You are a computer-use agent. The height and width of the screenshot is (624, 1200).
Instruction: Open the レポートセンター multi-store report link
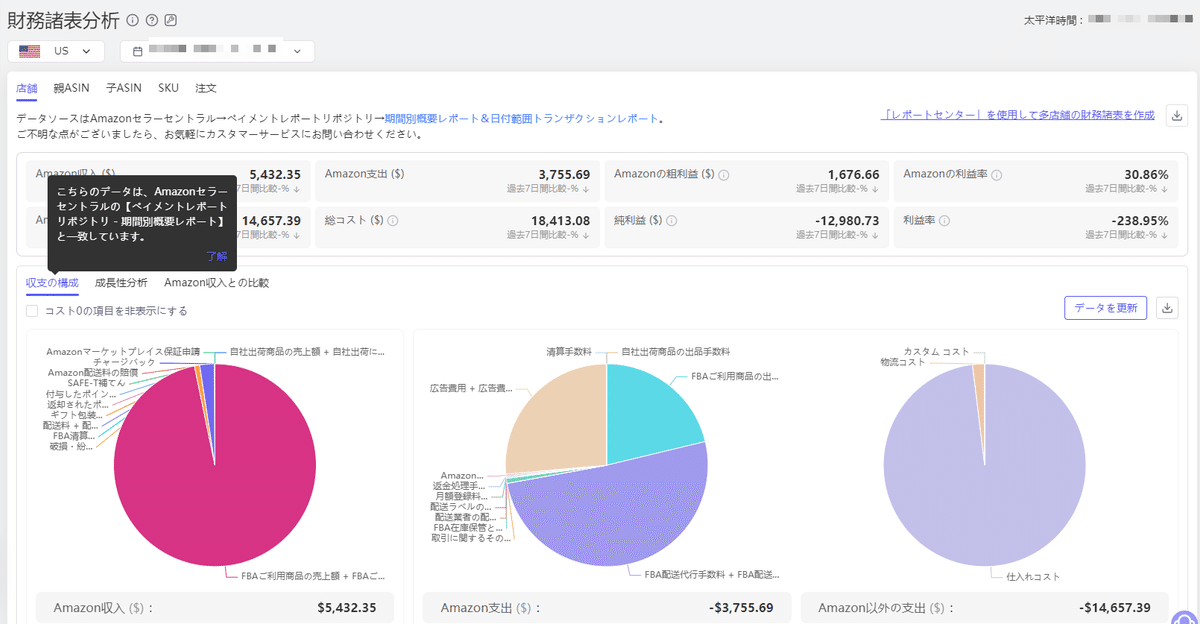(x=1018, y=115)
